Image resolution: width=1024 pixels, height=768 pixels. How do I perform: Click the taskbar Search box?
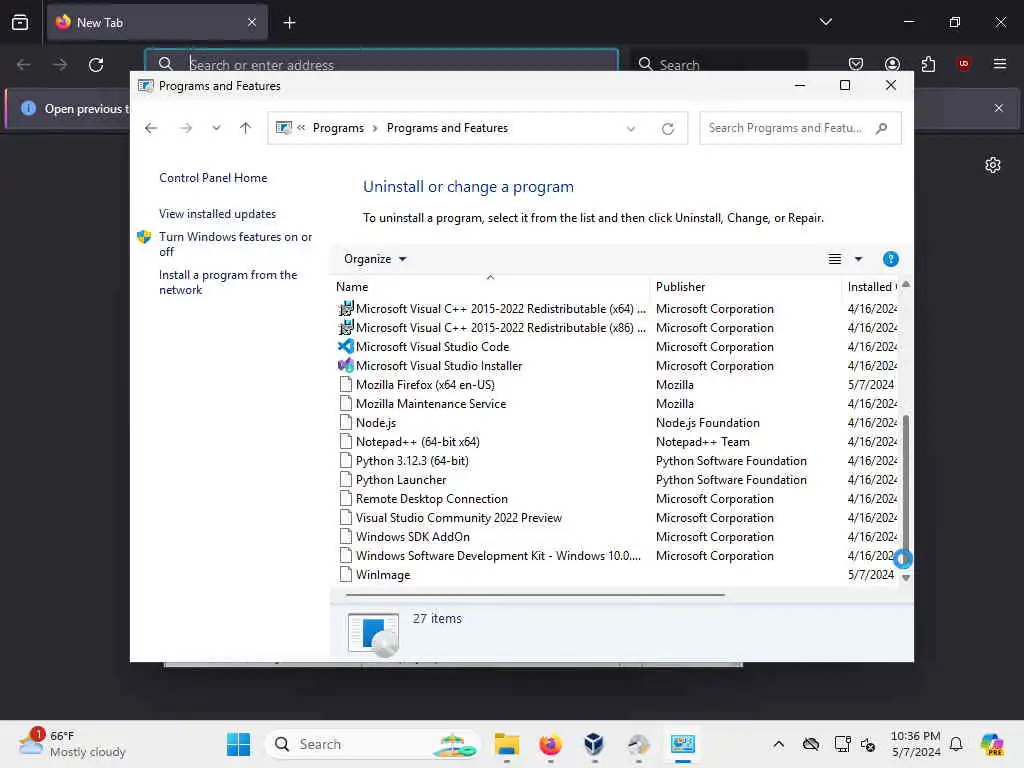372,744
